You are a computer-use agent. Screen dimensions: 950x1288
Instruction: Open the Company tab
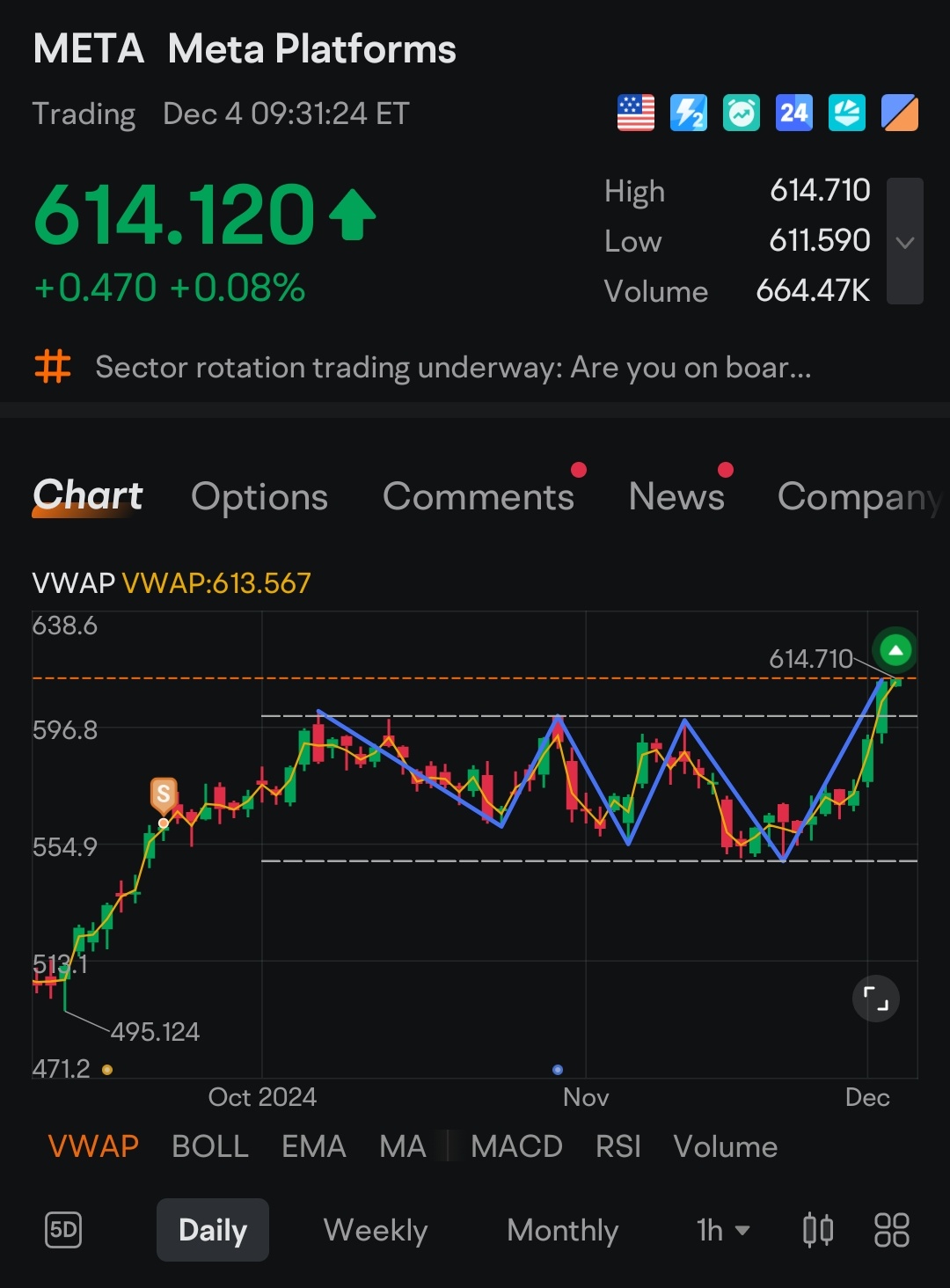(x=860, y=498)
